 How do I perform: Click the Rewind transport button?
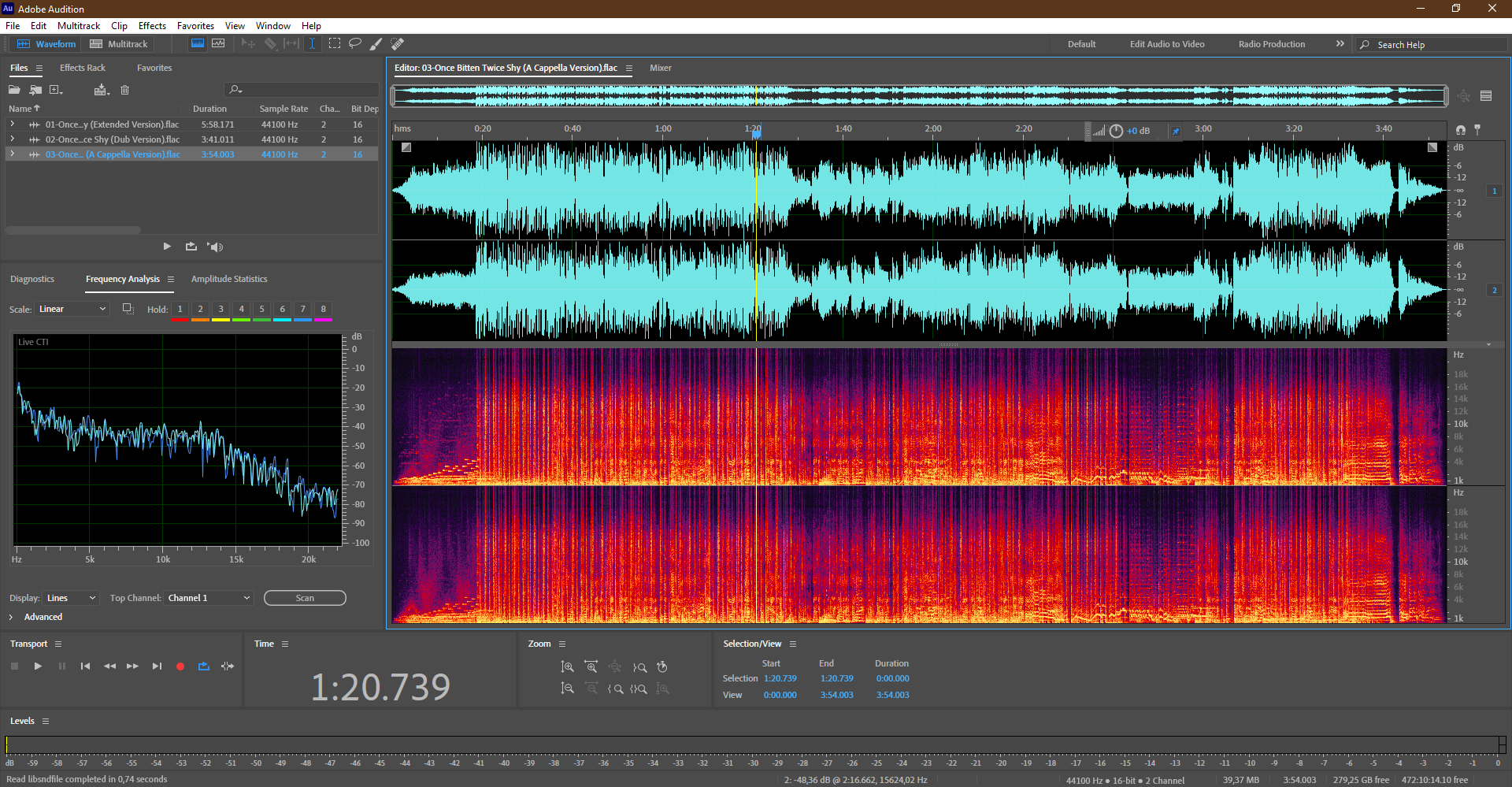click(109, 666)
